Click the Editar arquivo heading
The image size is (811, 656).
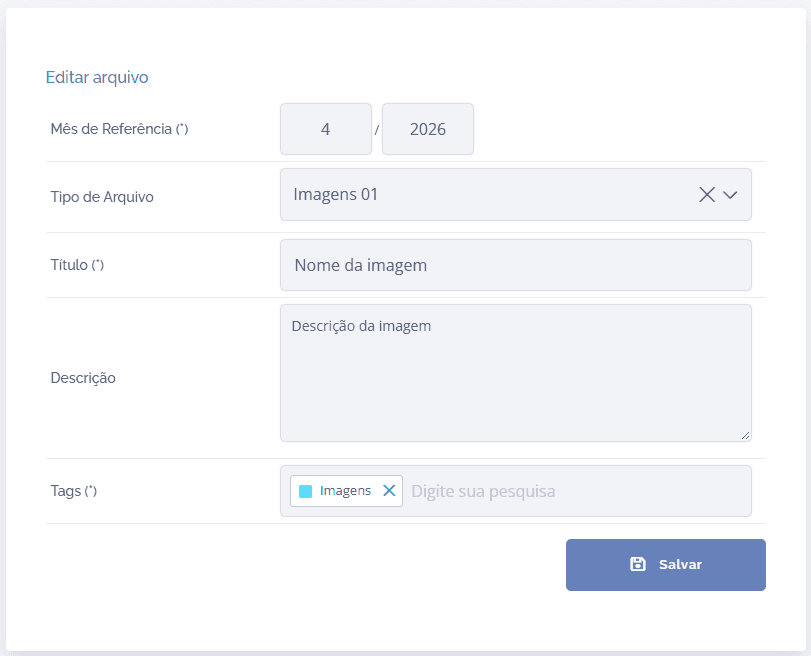97,77
